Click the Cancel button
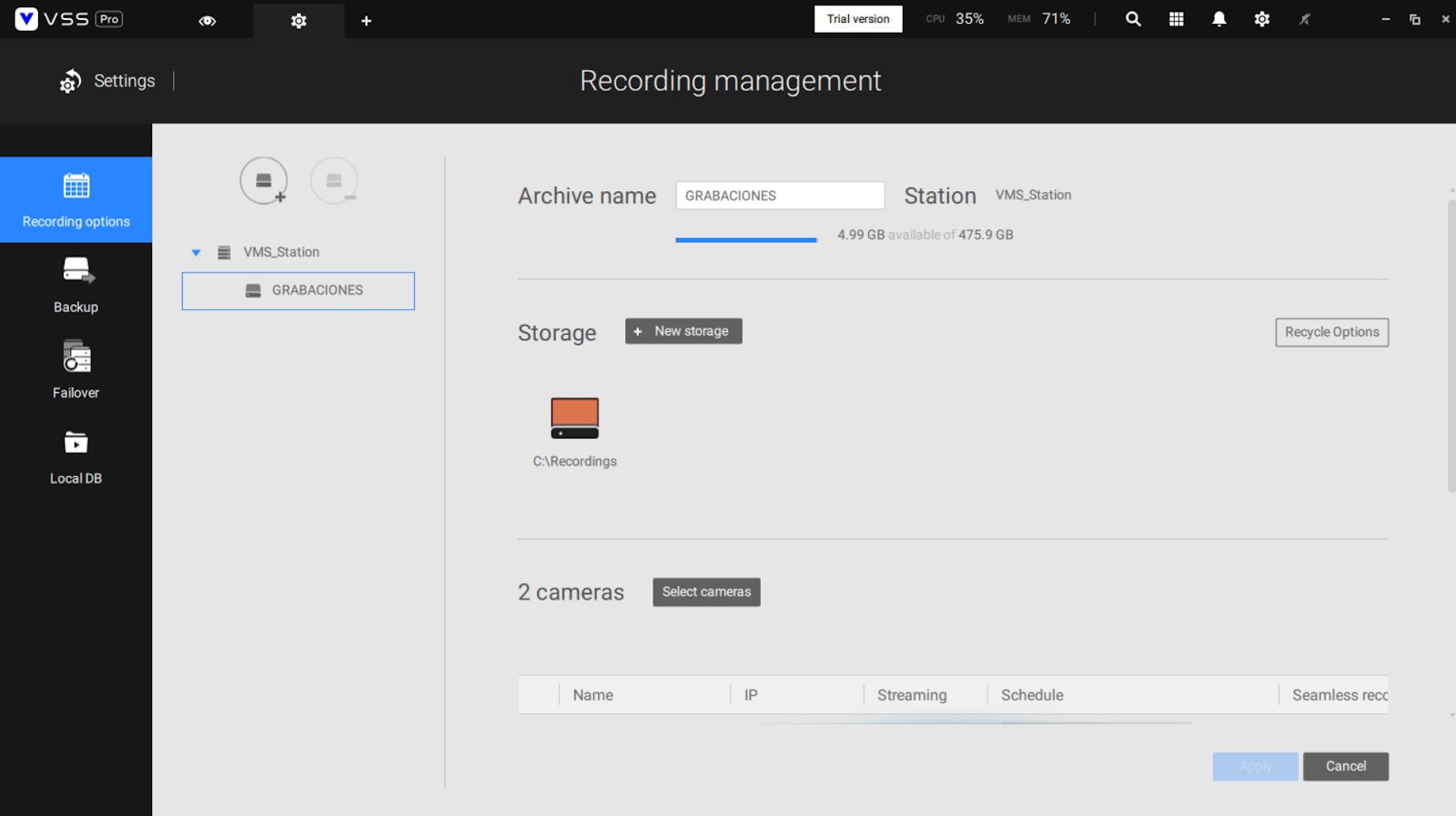Image resolution: width=1456 pixels, height=816 pixels. click(1346, 767)
